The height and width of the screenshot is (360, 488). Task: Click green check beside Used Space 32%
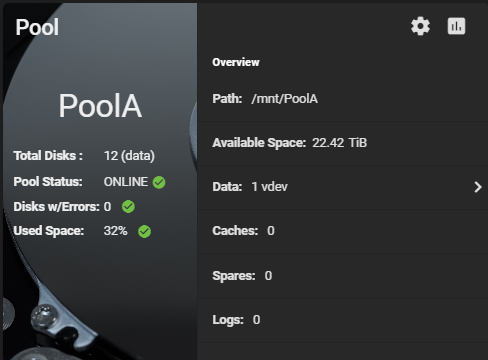(x=144, y=231)
